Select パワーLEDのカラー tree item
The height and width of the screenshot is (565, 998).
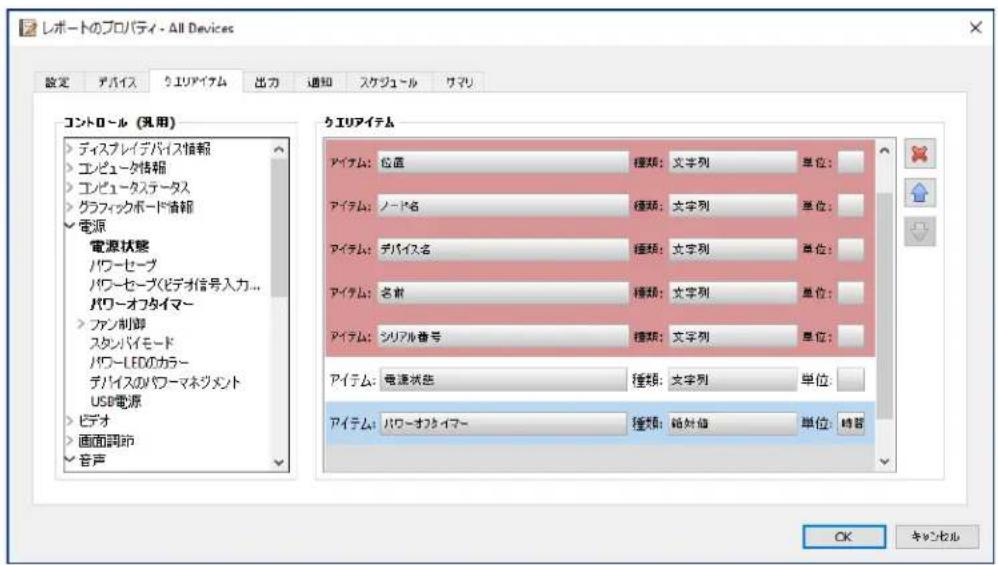point(139,363)
